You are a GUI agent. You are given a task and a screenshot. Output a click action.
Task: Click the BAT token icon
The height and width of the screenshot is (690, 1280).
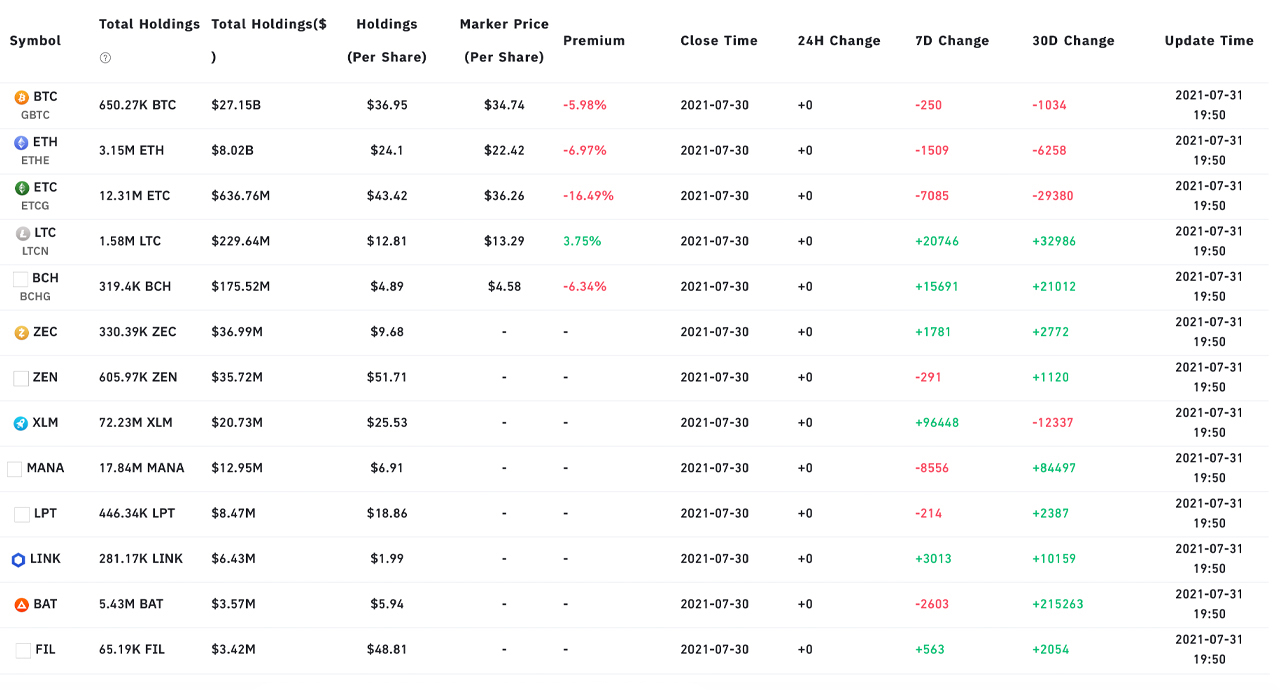coord(21,605)
